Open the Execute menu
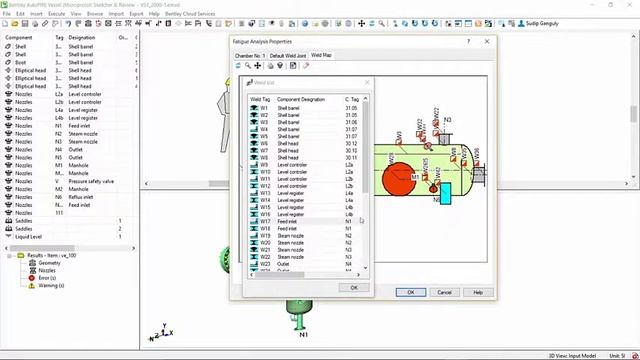 56,14
